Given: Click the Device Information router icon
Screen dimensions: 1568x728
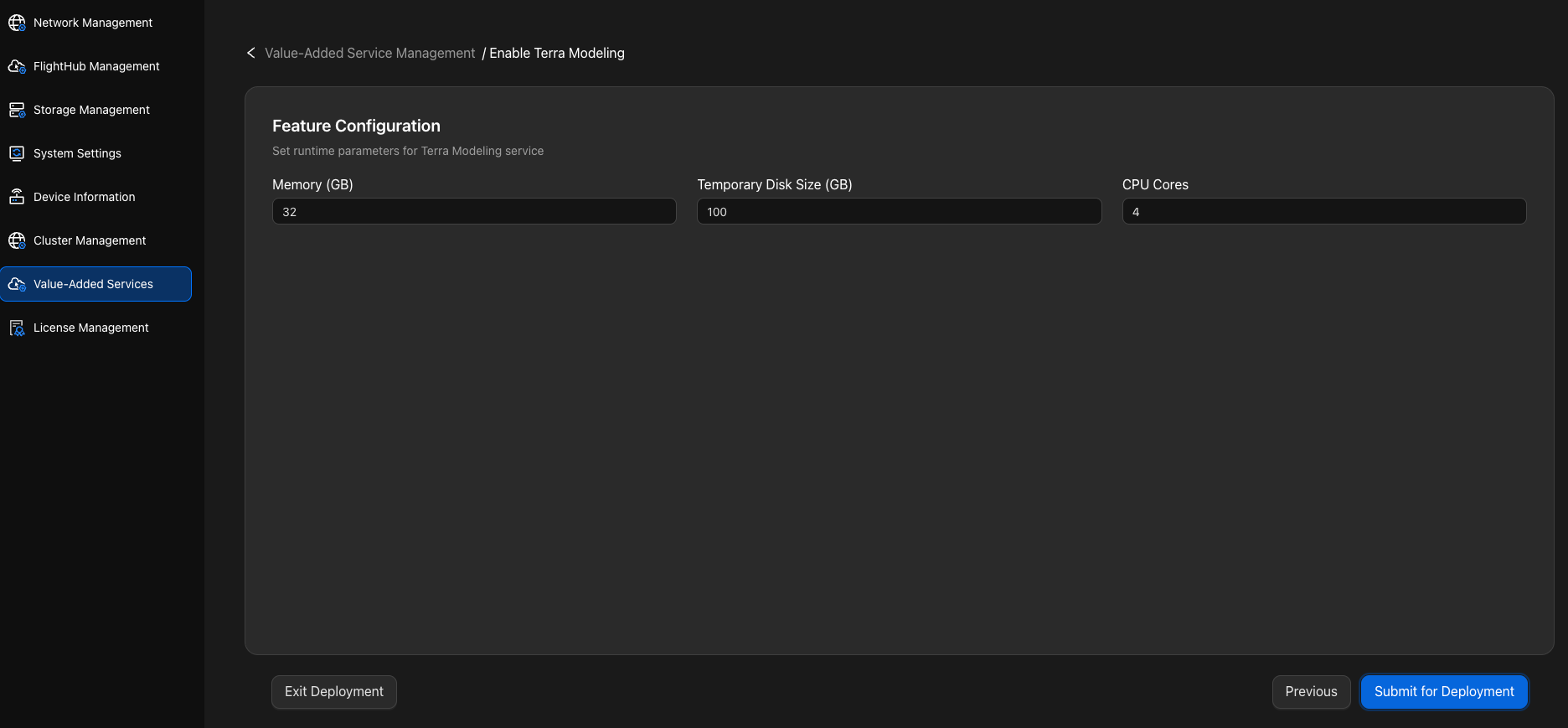Looking at the screenshot, I should [x=17, y=197].
